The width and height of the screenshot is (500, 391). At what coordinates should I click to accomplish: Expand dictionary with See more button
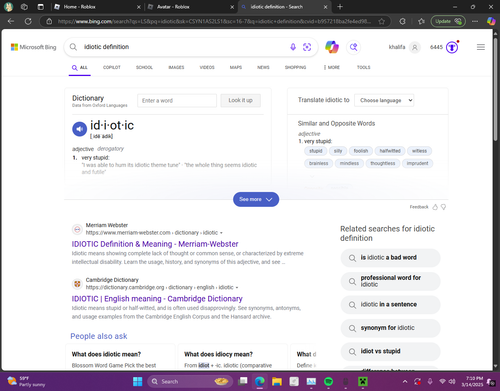256,199
